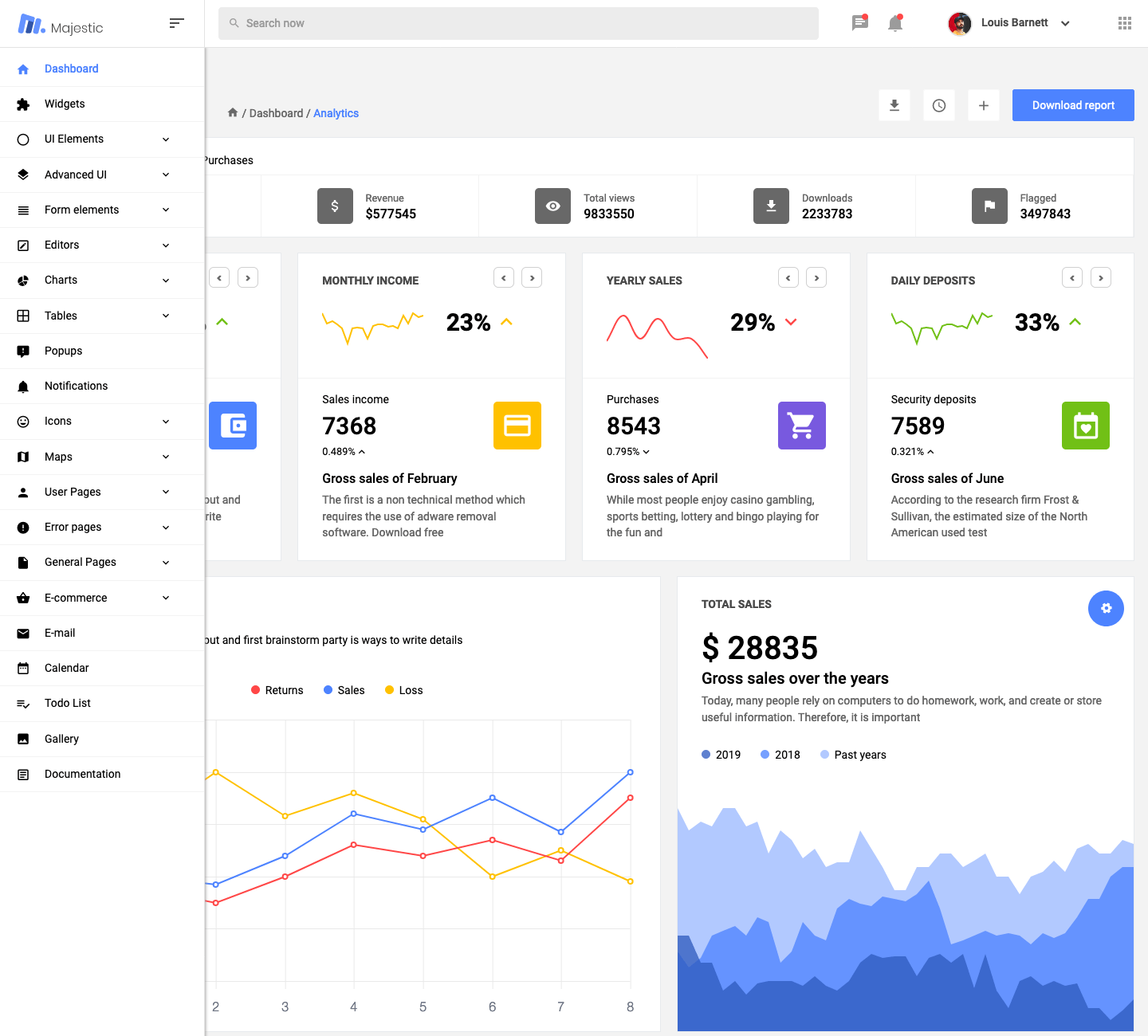Click the Download report button
1148x1036 pixels.
tap(1073, 105)
